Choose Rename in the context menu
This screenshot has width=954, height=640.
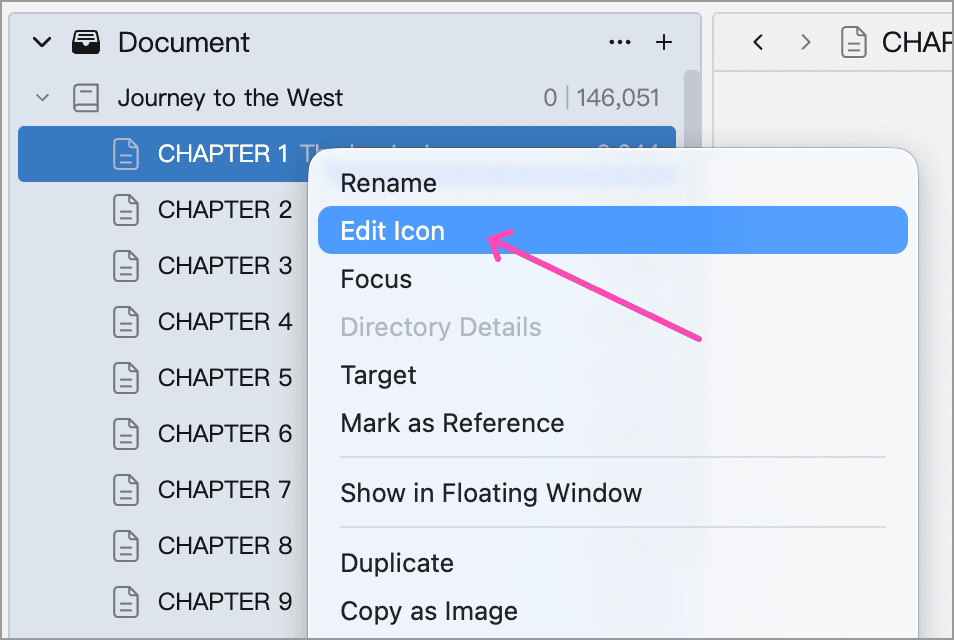tap(388, 183)
